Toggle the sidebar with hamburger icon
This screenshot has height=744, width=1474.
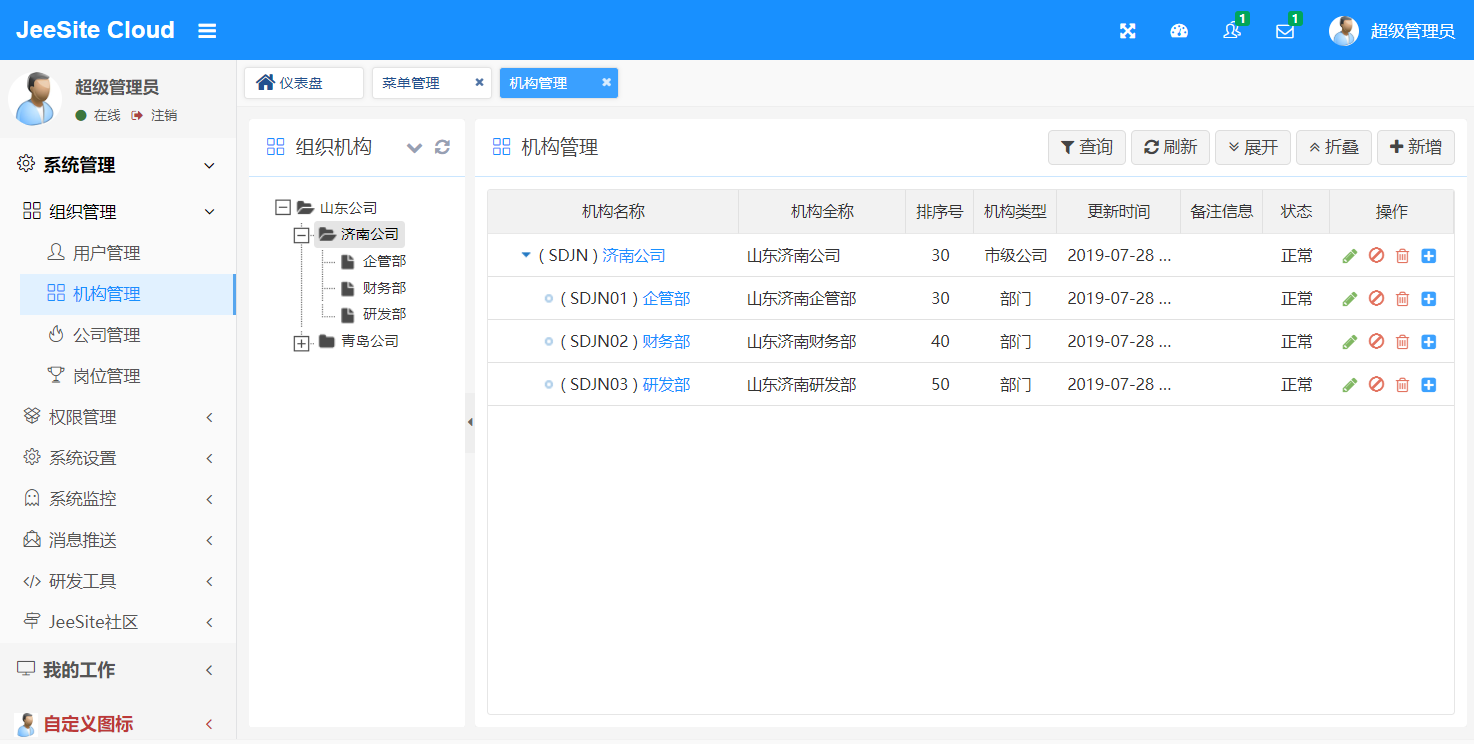coord(207,31)
